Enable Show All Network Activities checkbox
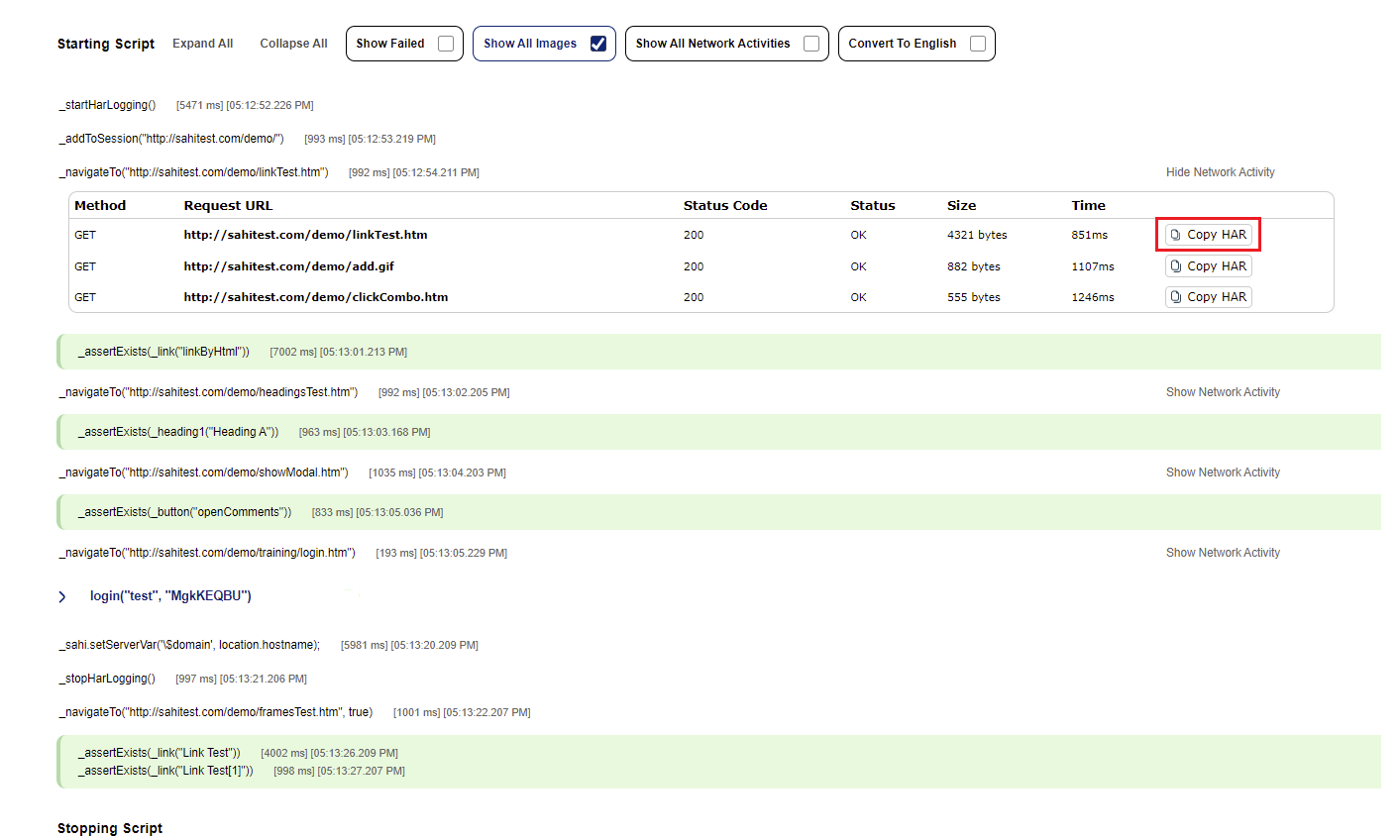 click(x=811, y=44)
